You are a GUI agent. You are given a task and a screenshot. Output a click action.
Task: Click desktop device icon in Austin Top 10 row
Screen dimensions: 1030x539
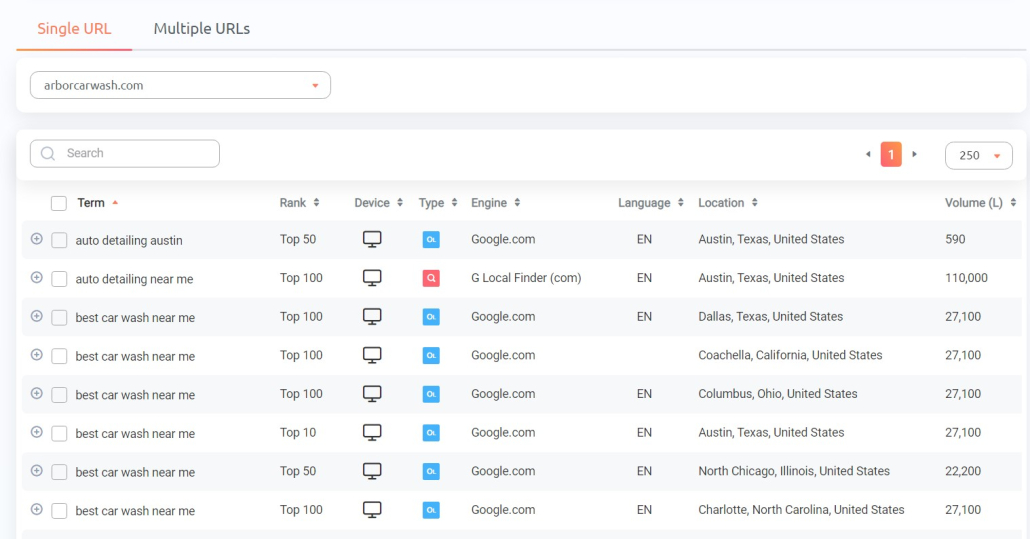click(x=372, y=433)
